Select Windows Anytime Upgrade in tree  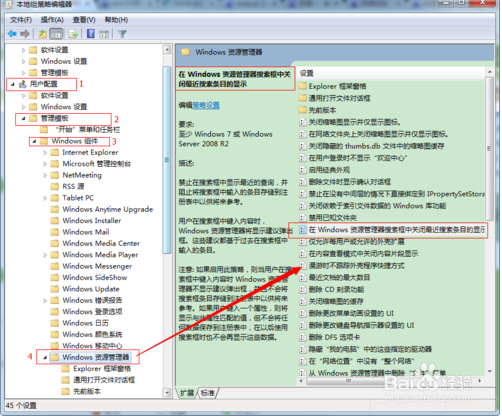108,209
